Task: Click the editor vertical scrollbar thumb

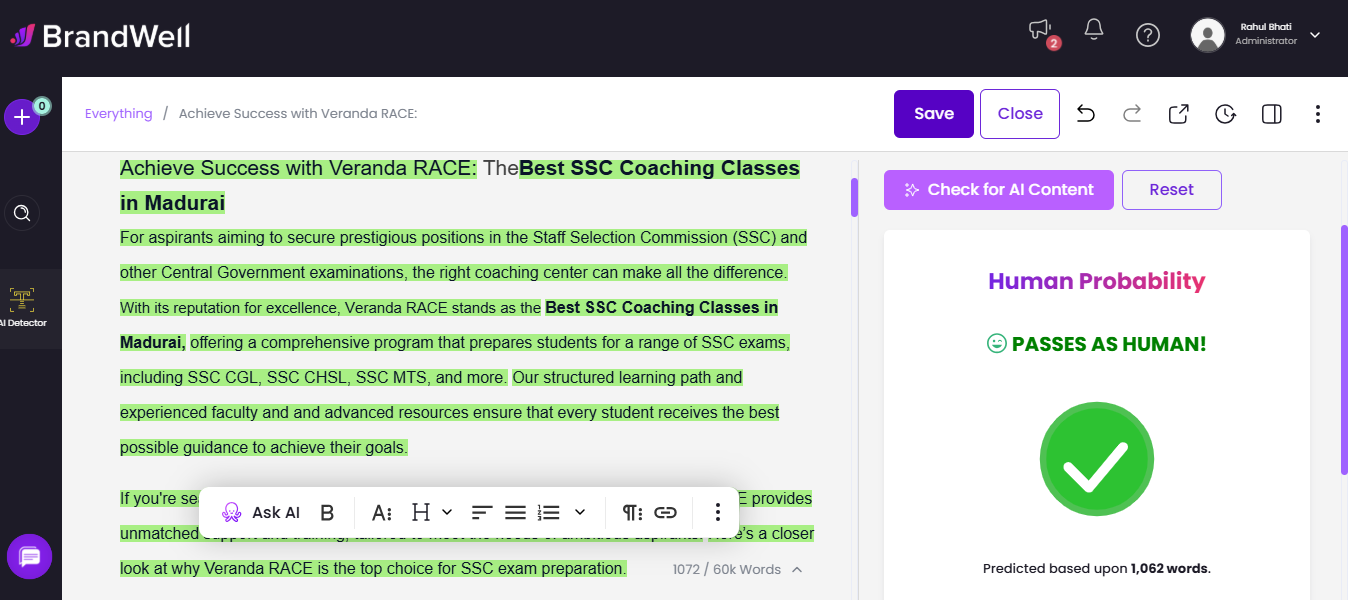Action: point(854,197)
